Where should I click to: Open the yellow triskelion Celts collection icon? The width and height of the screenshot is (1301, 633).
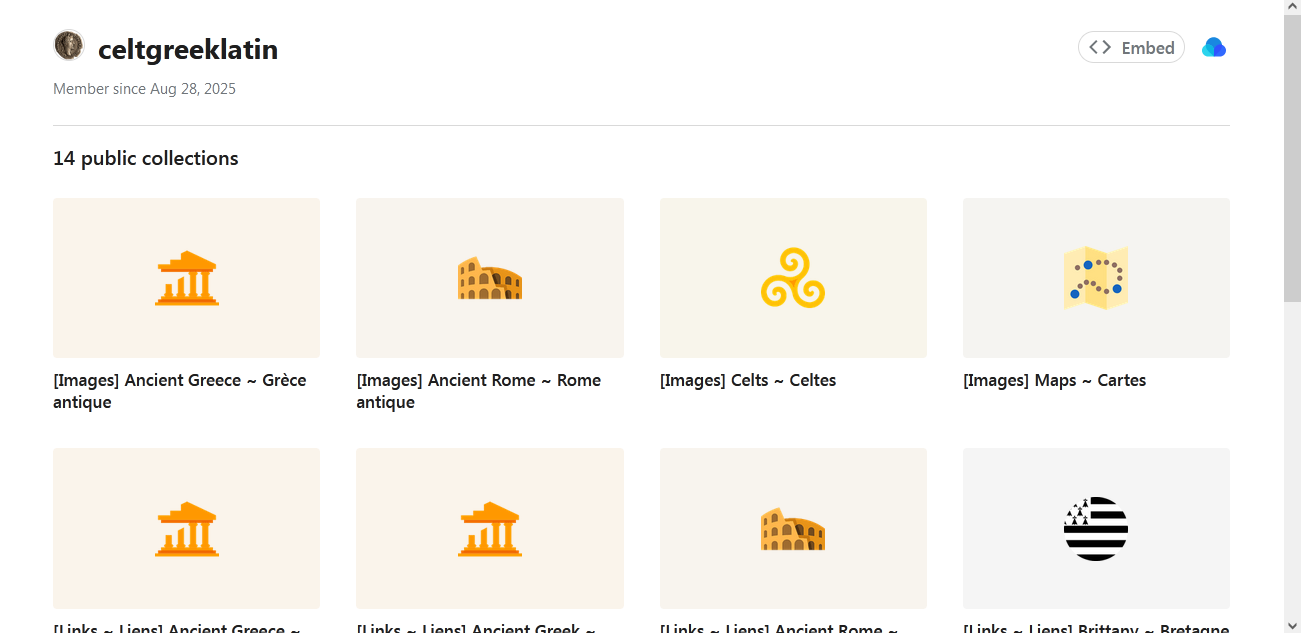[x=793, y=278]
